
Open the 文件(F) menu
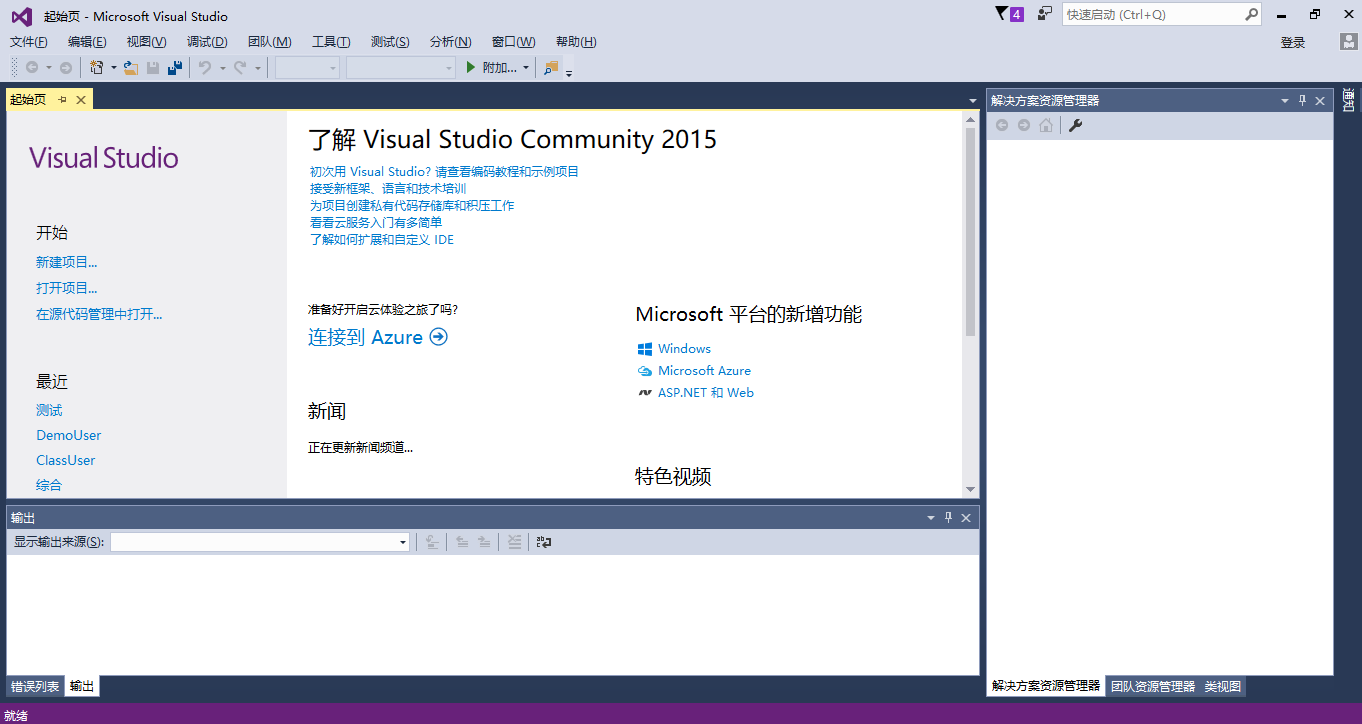[x=29, y=42]
